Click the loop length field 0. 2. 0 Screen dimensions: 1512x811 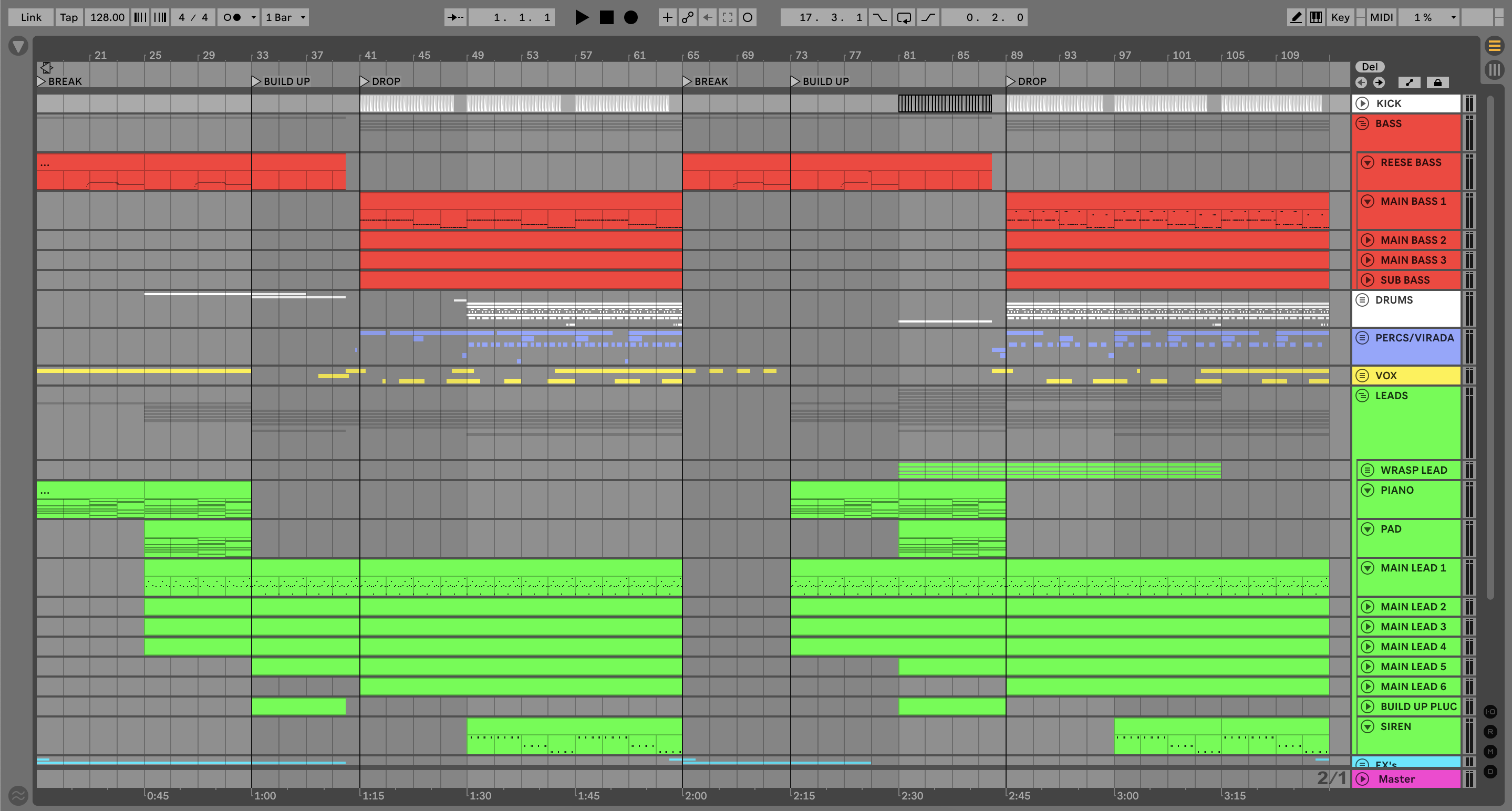point(985,18)
